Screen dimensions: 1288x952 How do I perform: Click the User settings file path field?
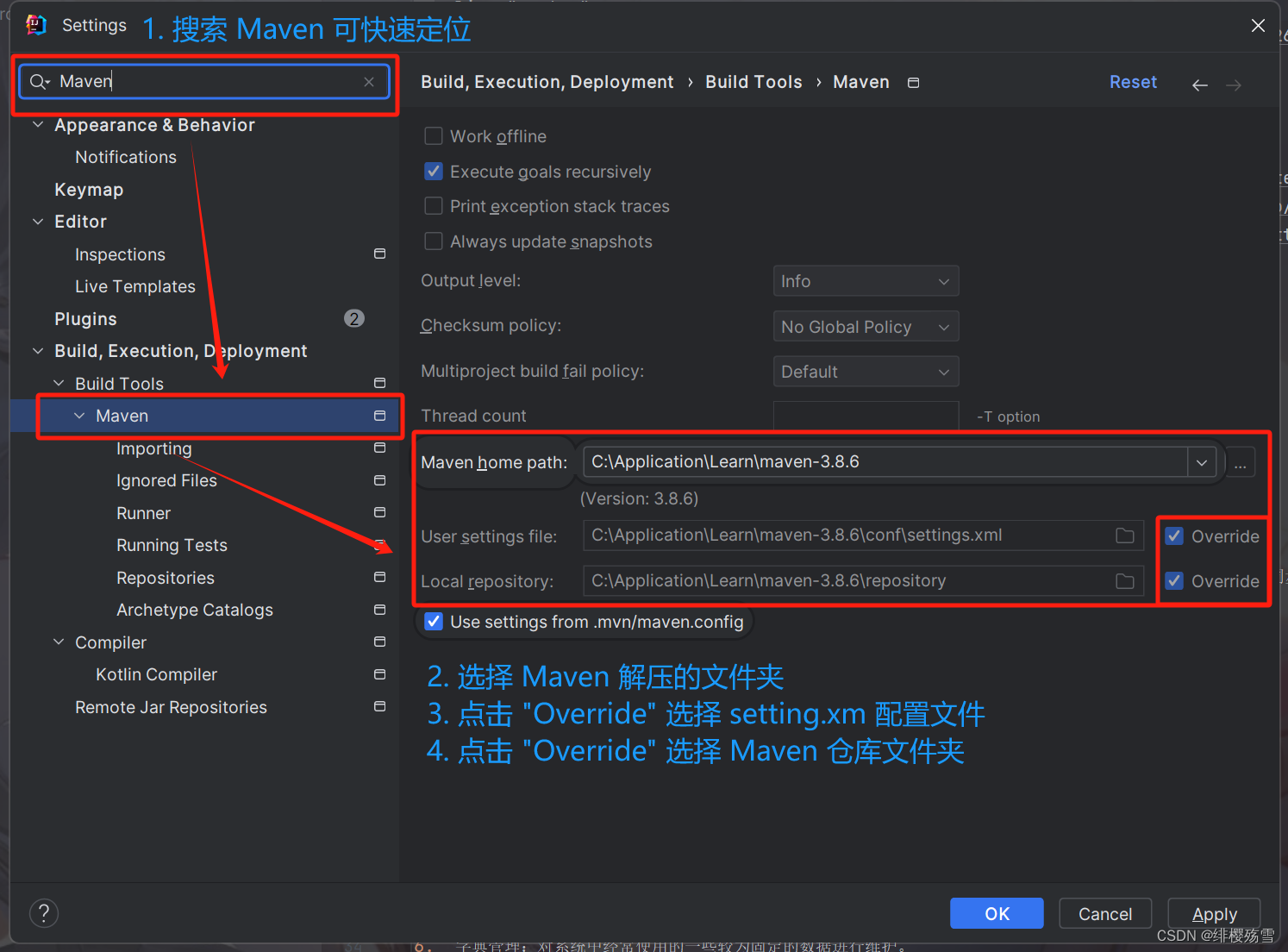[x=863, y=535]
